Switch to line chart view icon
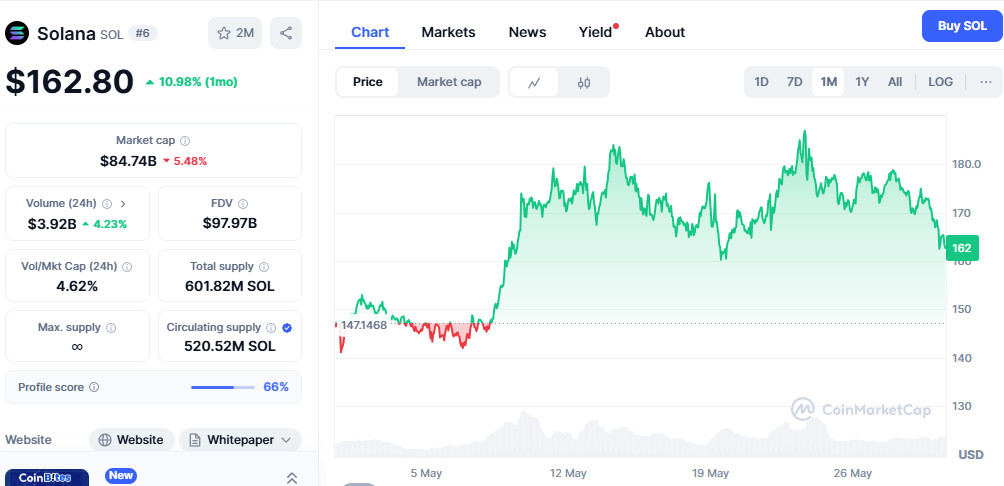1004x486 pixels. tap(534, 82)
